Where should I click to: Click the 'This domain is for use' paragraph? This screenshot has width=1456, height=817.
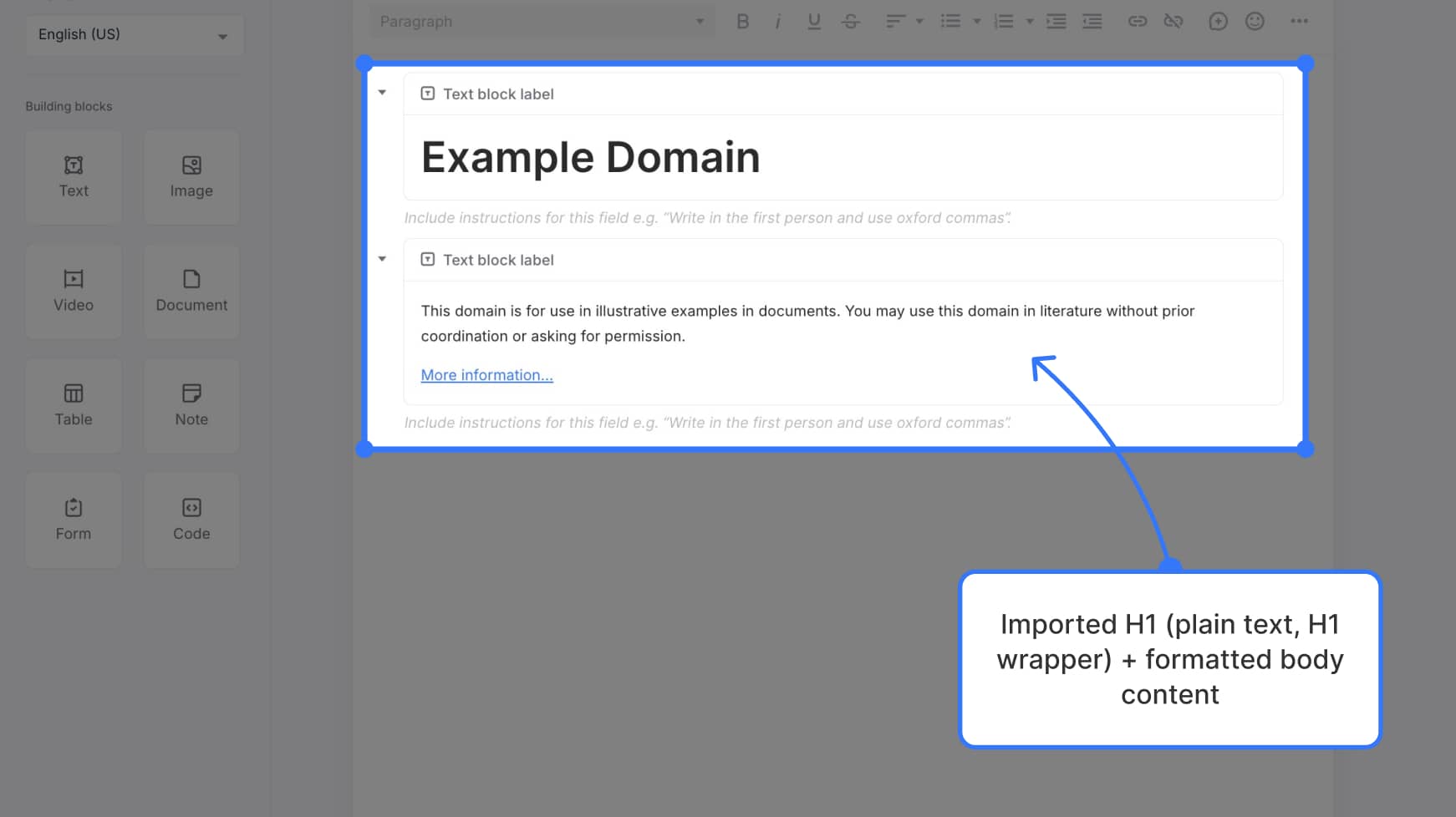point(807,323)
